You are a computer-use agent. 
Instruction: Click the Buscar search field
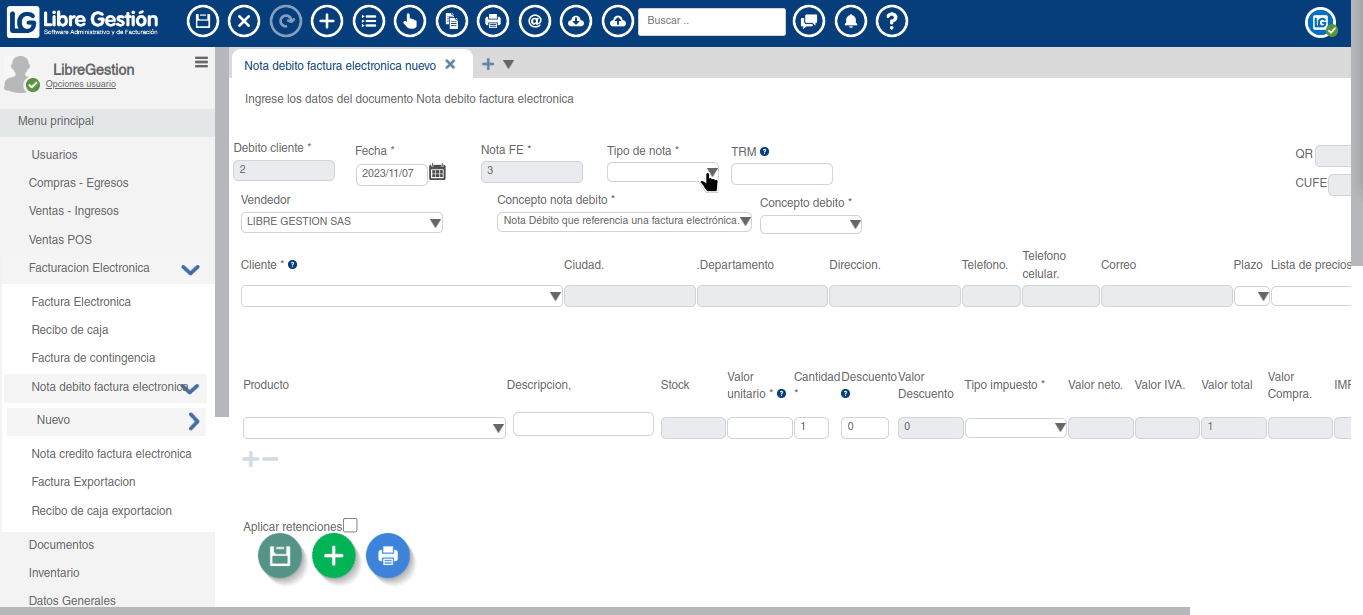[x=711, y=21]
